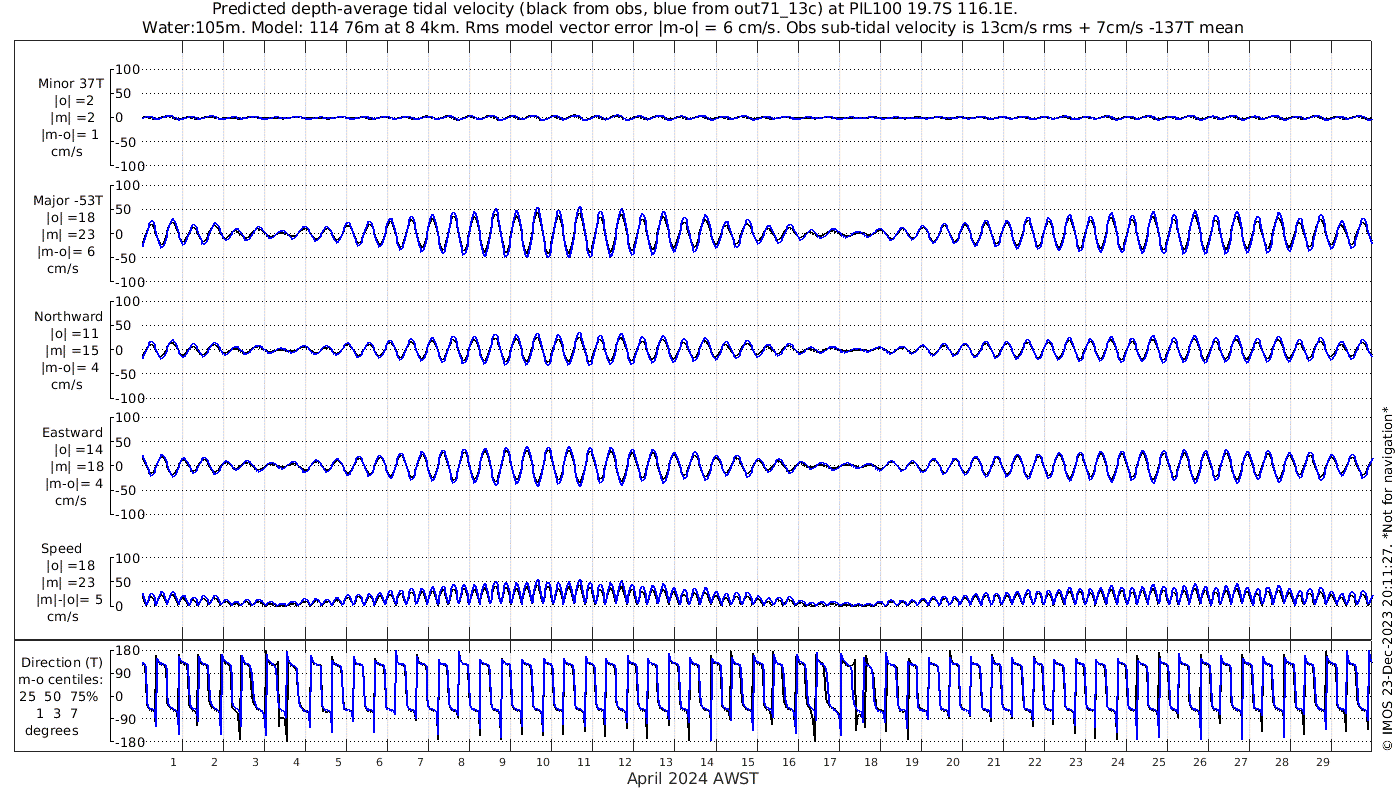The image size is (1400, 800).
Task: Click date tick '28' on the x-axis
Action: [x=1281, y=762]
